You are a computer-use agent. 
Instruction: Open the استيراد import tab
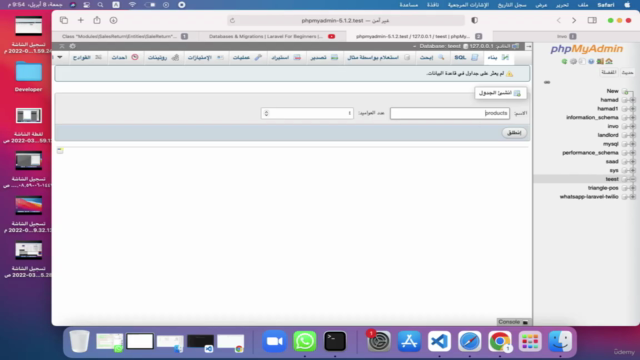point(285,58)
